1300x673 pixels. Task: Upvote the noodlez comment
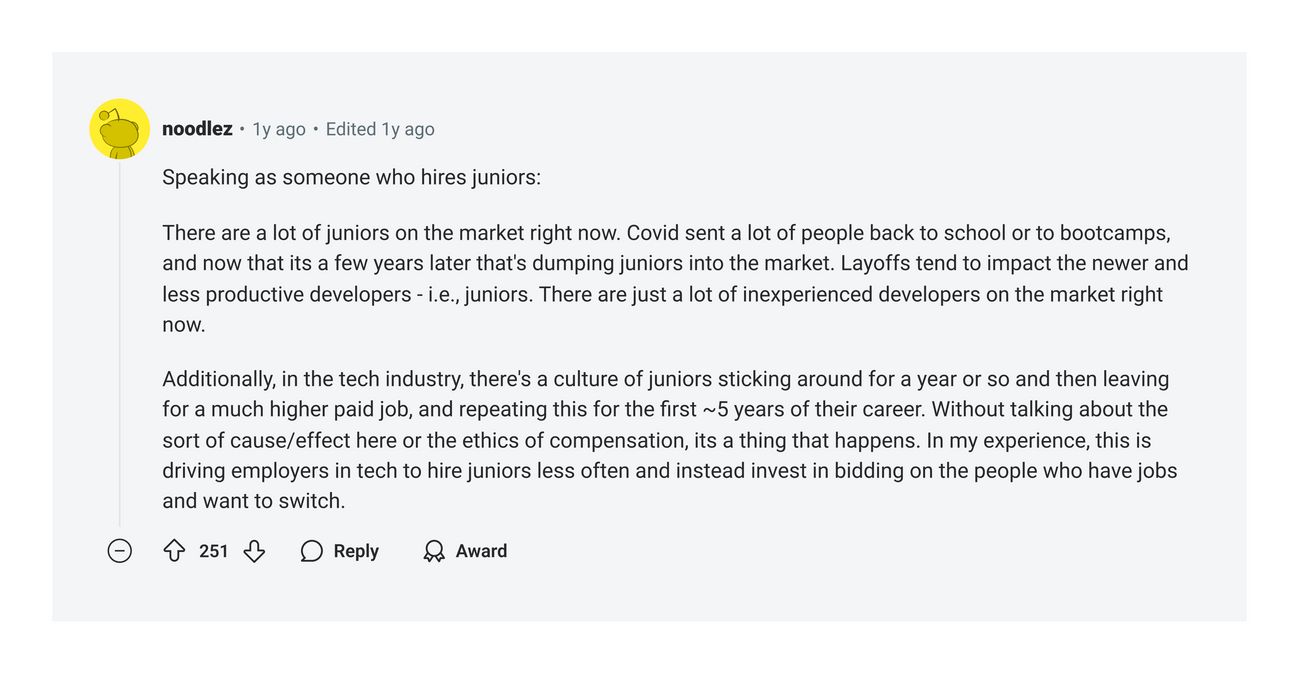pos(174,551)
